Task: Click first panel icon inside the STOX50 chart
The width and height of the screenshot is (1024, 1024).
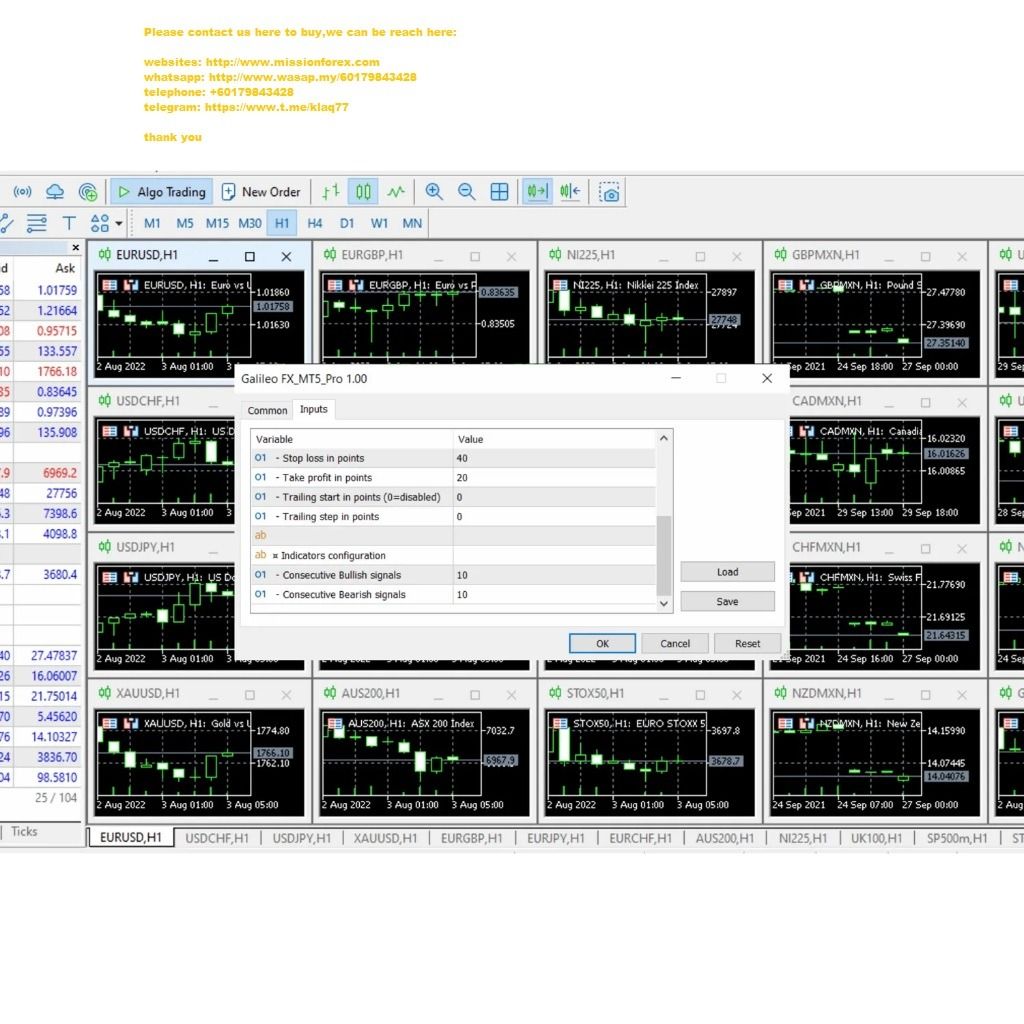Action: pos(560,724)
